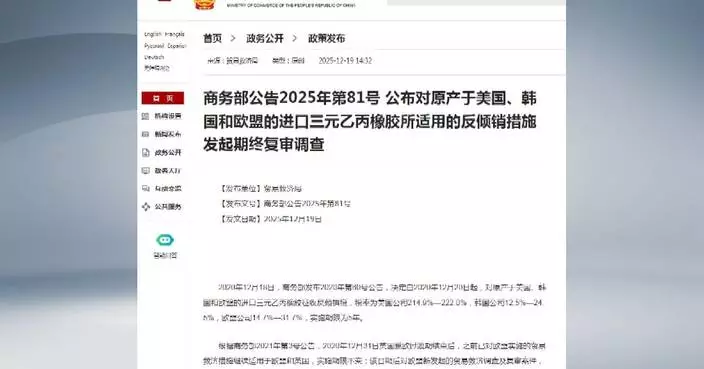Click the national emblem logo in the header

click(x=204, y=4)
